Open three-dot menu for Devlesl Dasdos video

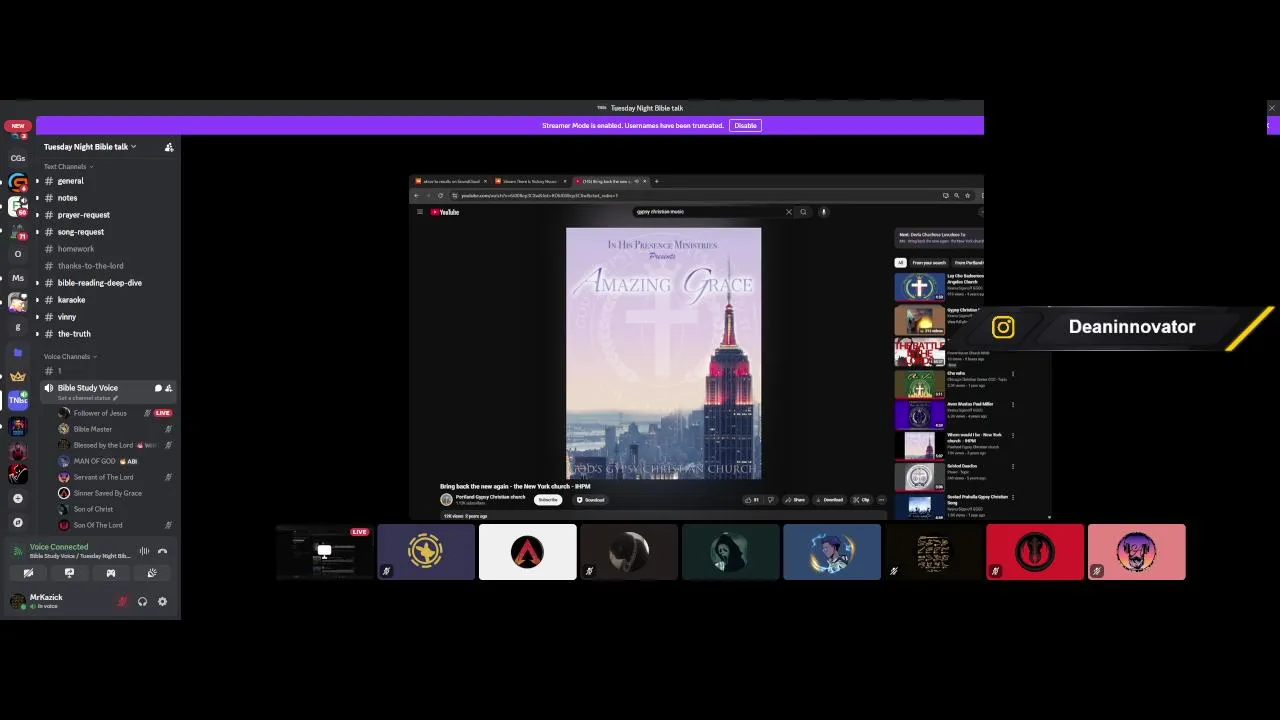1013,467
